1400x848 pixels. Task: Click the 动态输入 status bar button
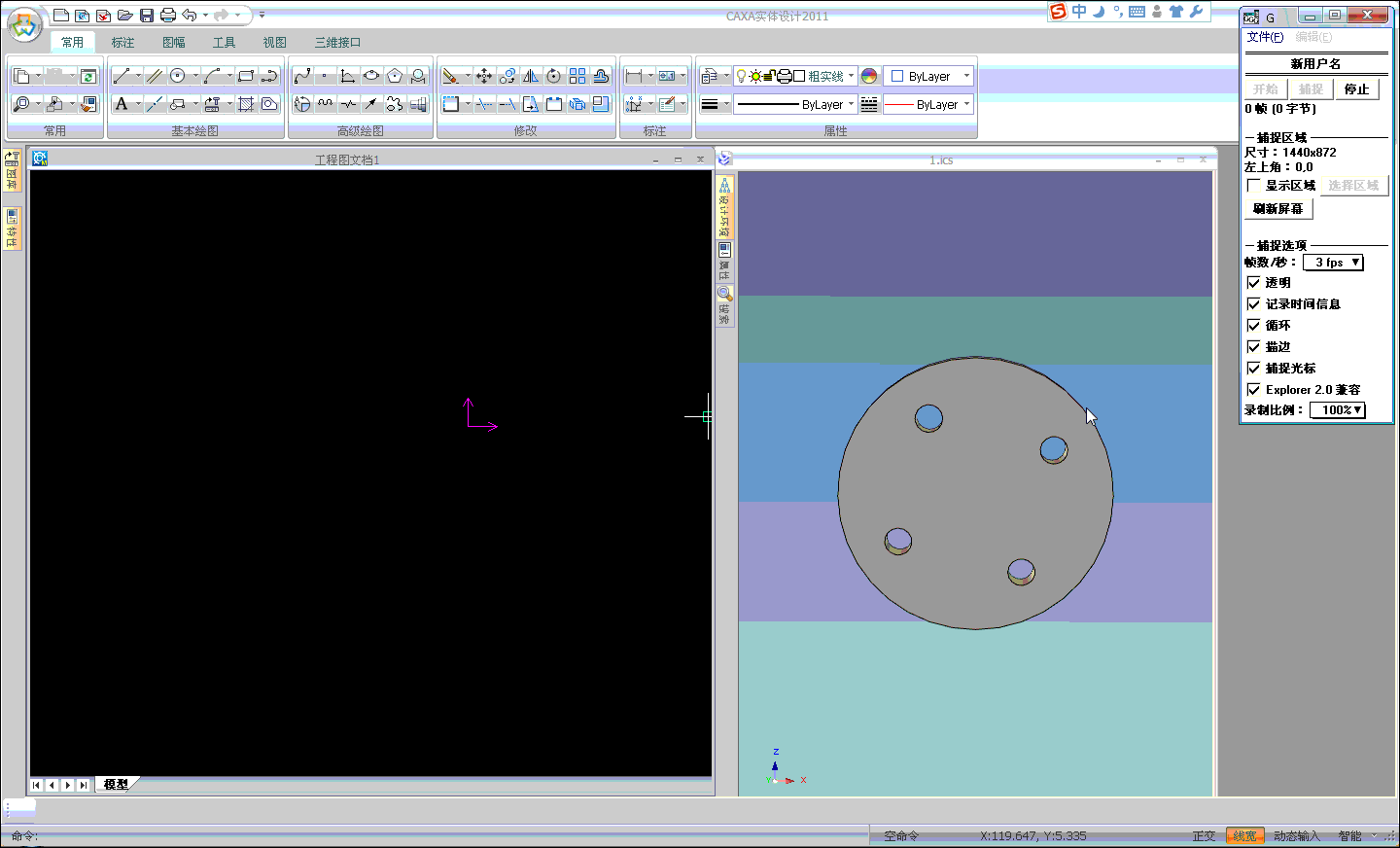click(x=1297, y=836)
